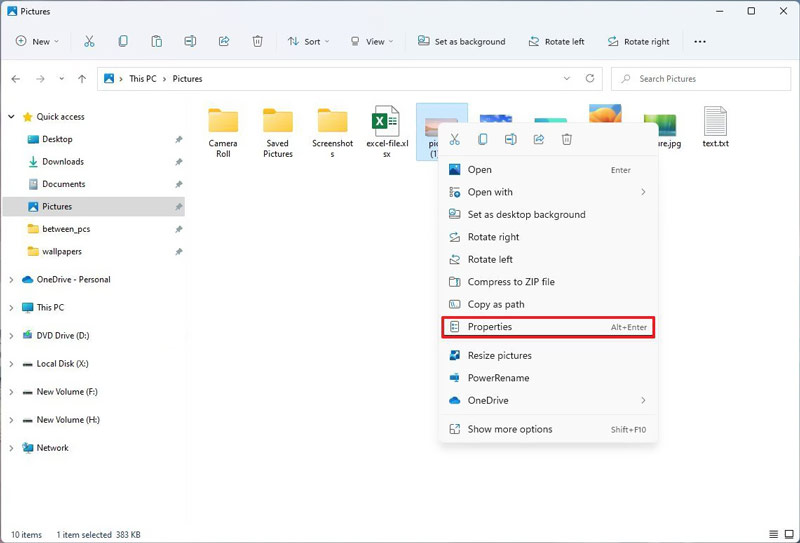The width and height of the screenshot is (800, 543).
Task: Switch to large icons view in status bar
Action: tap(789, 534)
